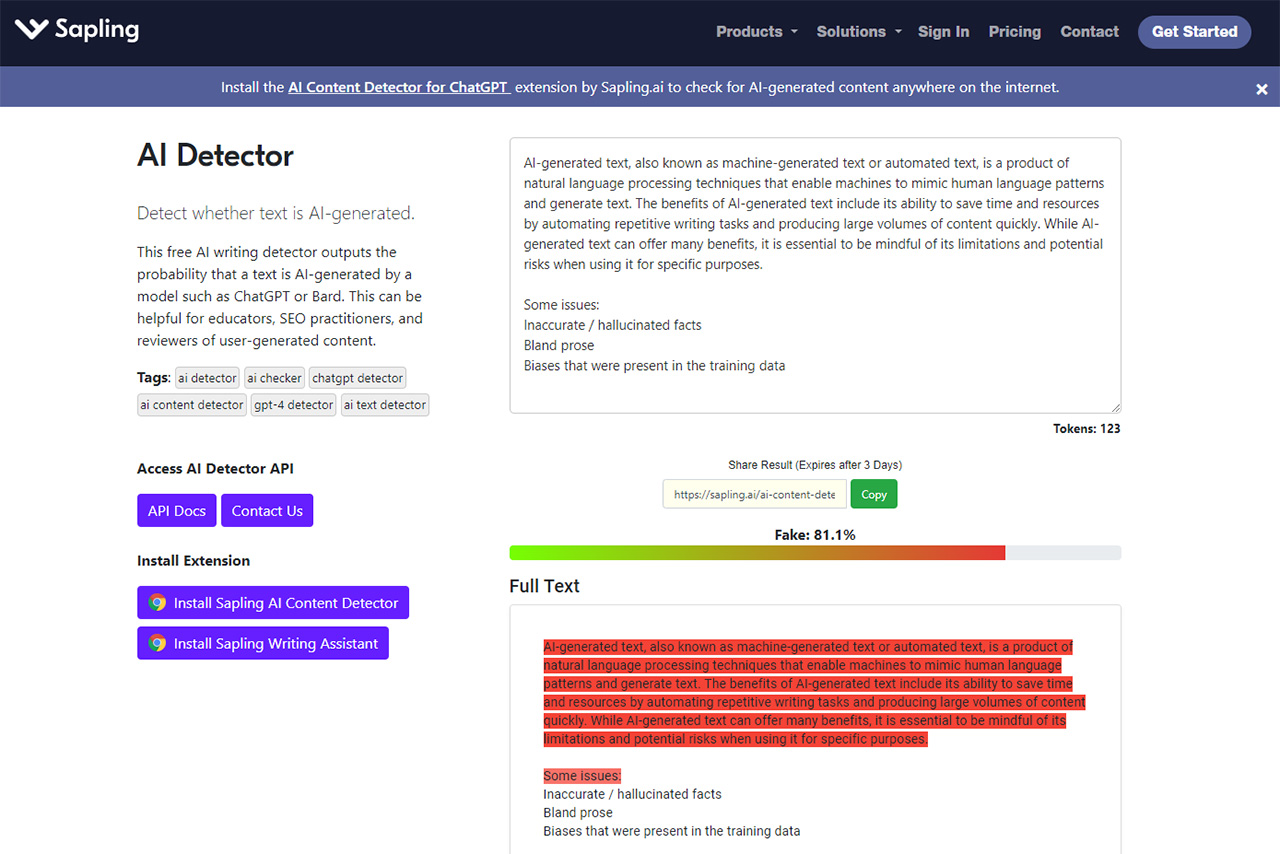1280x854 pixels.
Task: Select the share result URL field
Action: [x=754, y=494]
